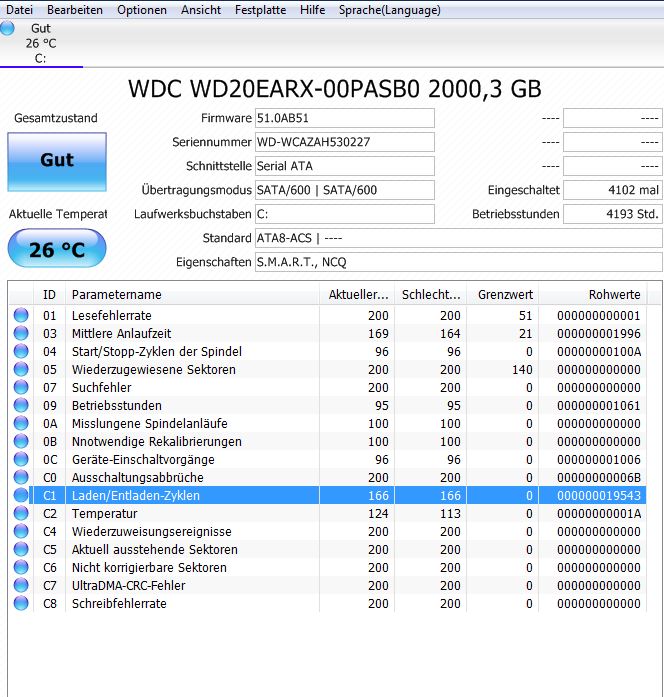Click status orb for Nicht korrigierbare Sektoren row
This screenshot has height=697, width=664.
tap(21, 567)
